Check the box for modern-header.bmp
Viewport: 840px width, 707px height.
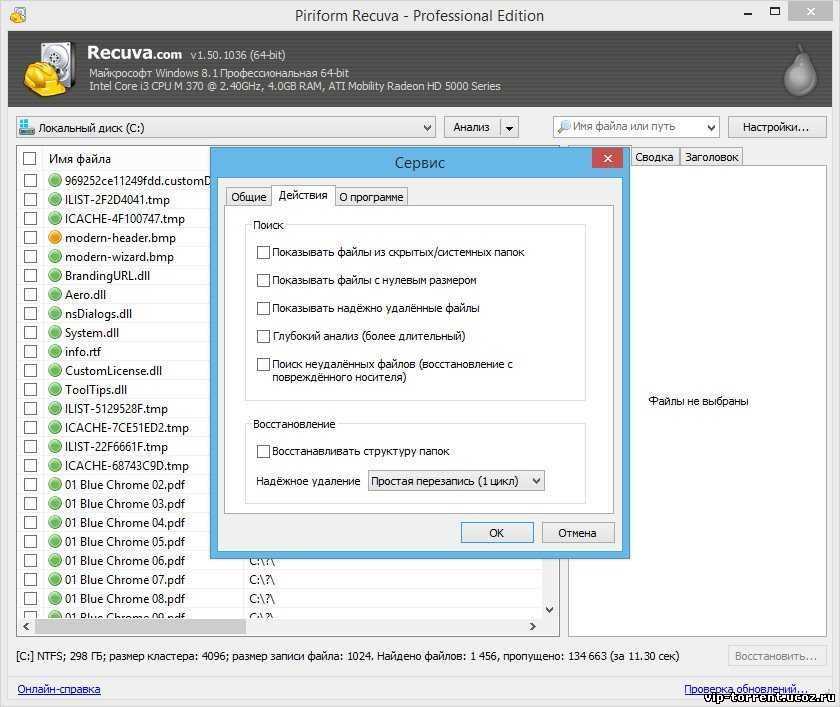(31, 237)
